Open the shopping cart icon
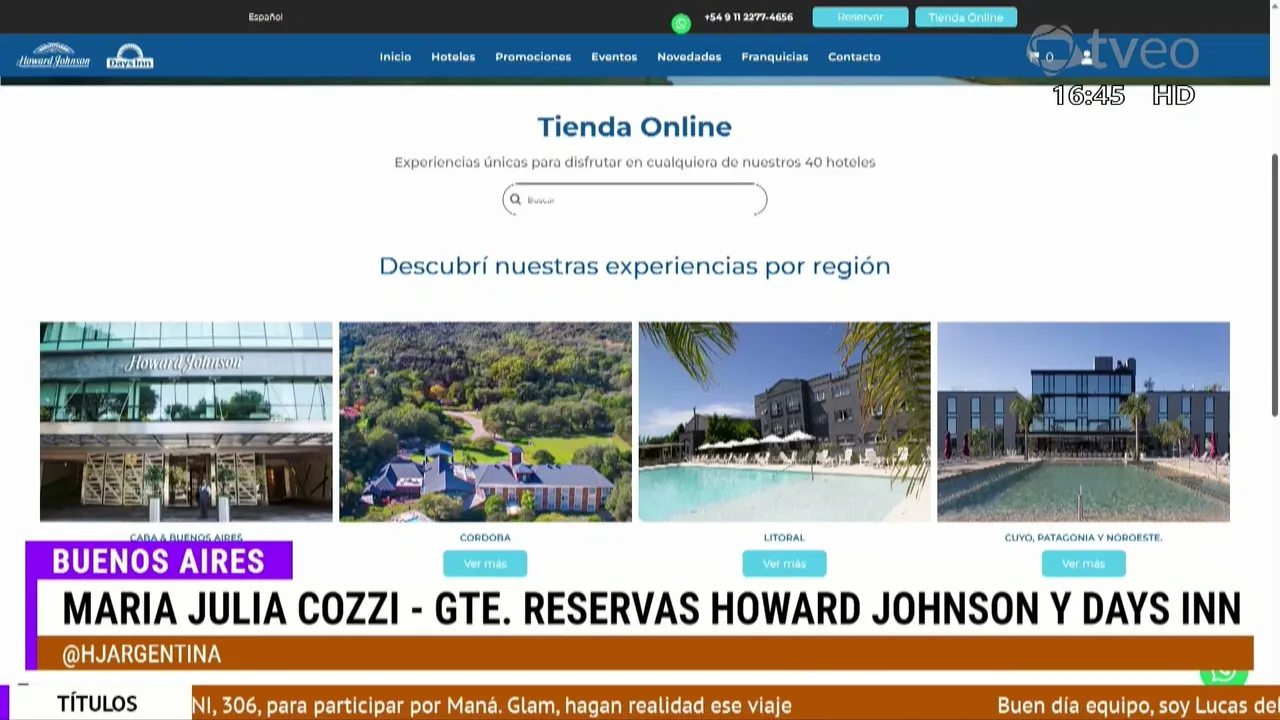Image resolution: width=1280 pixels, height=720 pixels. click(x=1035, y=57)
